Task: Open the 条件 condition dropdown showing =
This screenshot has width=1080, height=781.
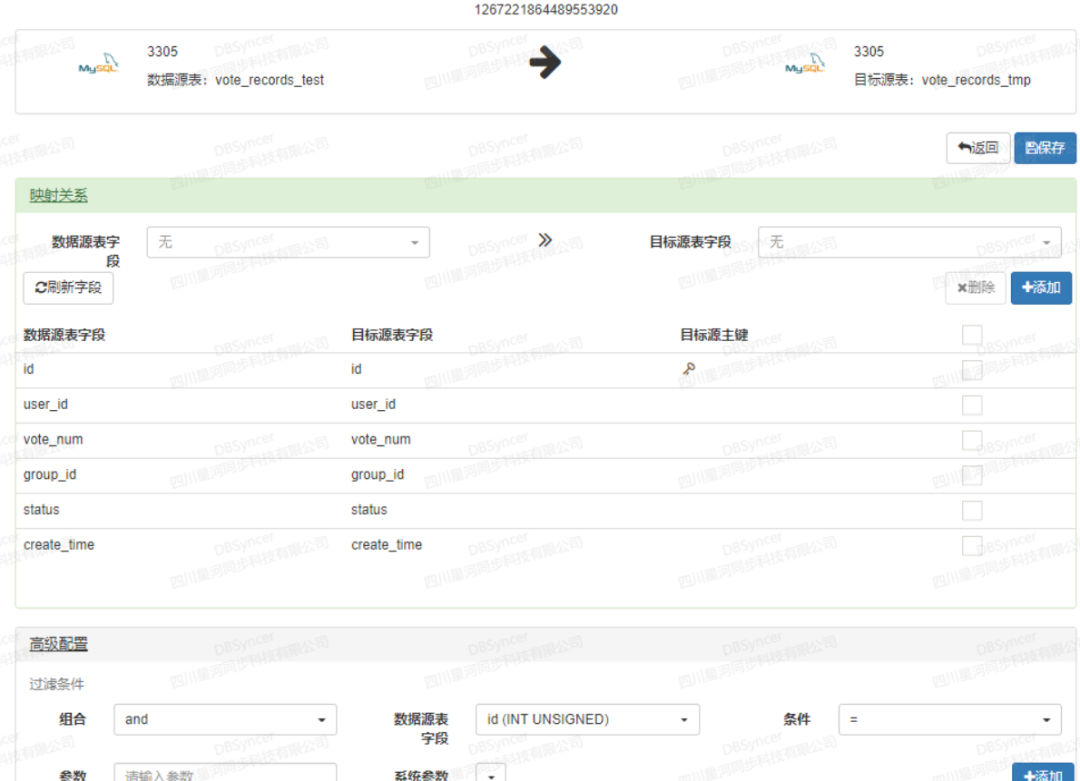Action: 950,720
